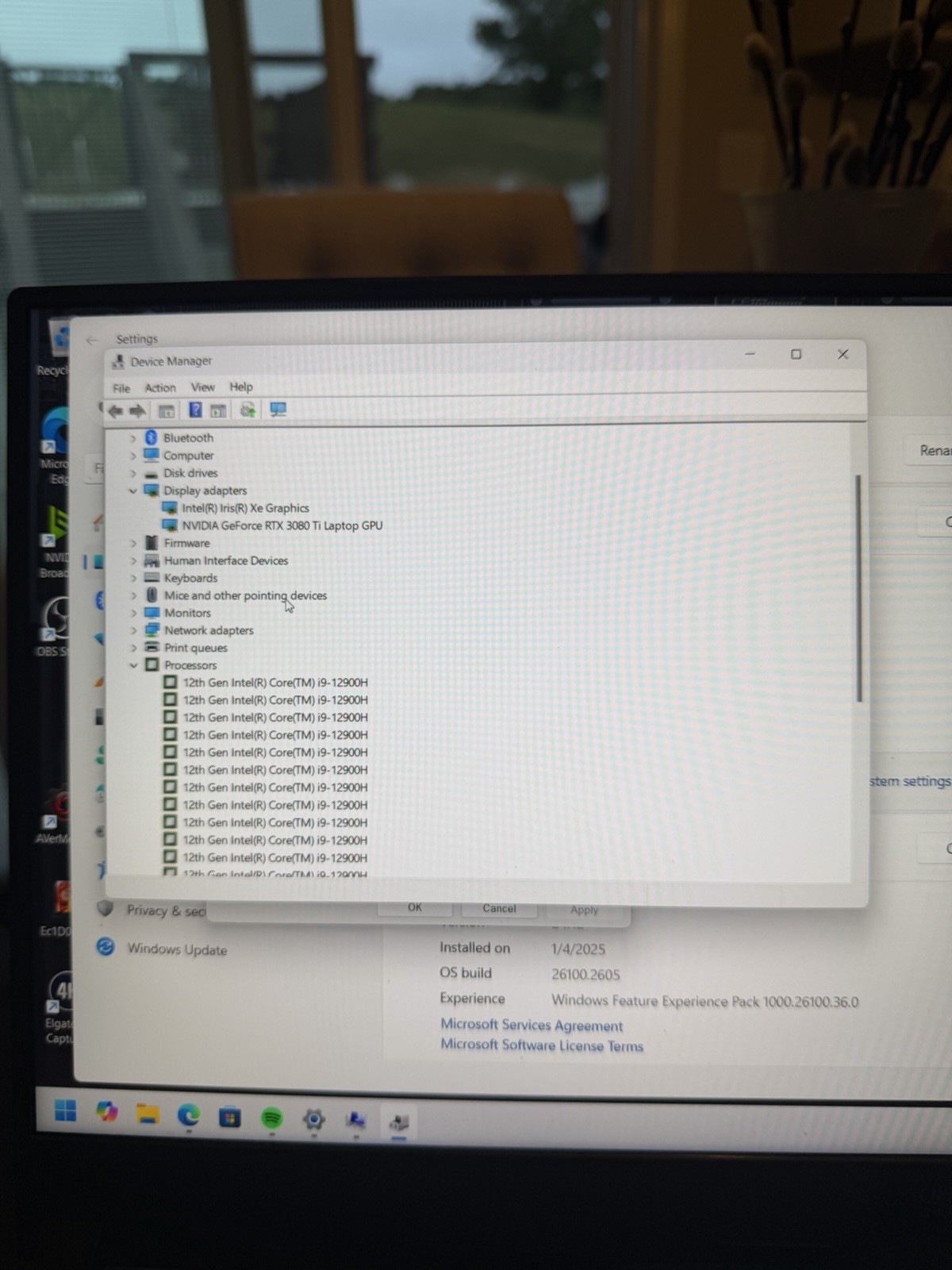Expand the Mice and other pointing devices chevron
Image resolution: width=952 pixels, height=1270 pixels.
click(133, 595)
